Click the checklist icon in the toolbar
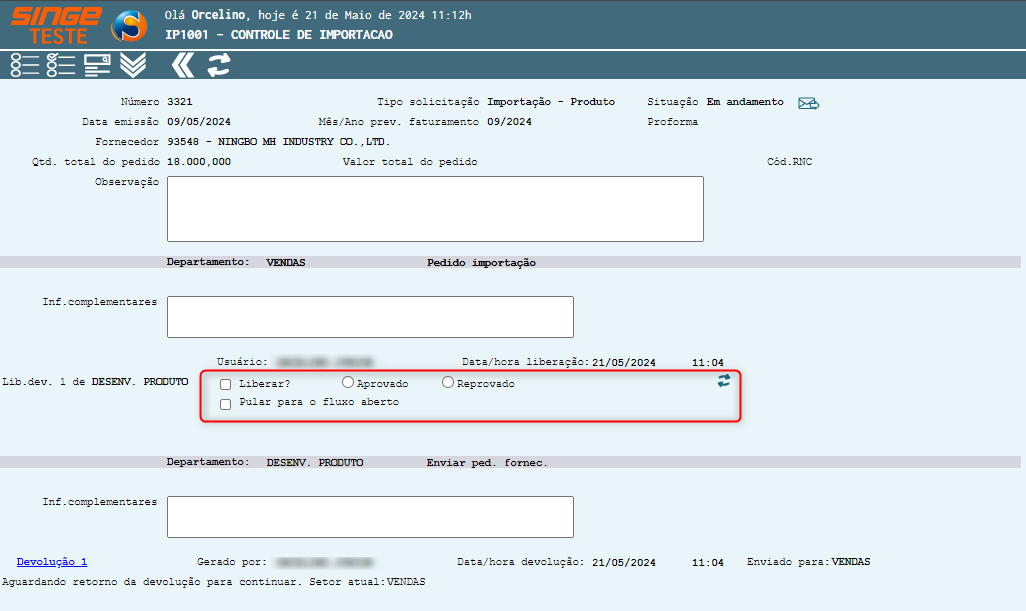1026x611 pixels. pyautogui.click(x=61, y=65)
